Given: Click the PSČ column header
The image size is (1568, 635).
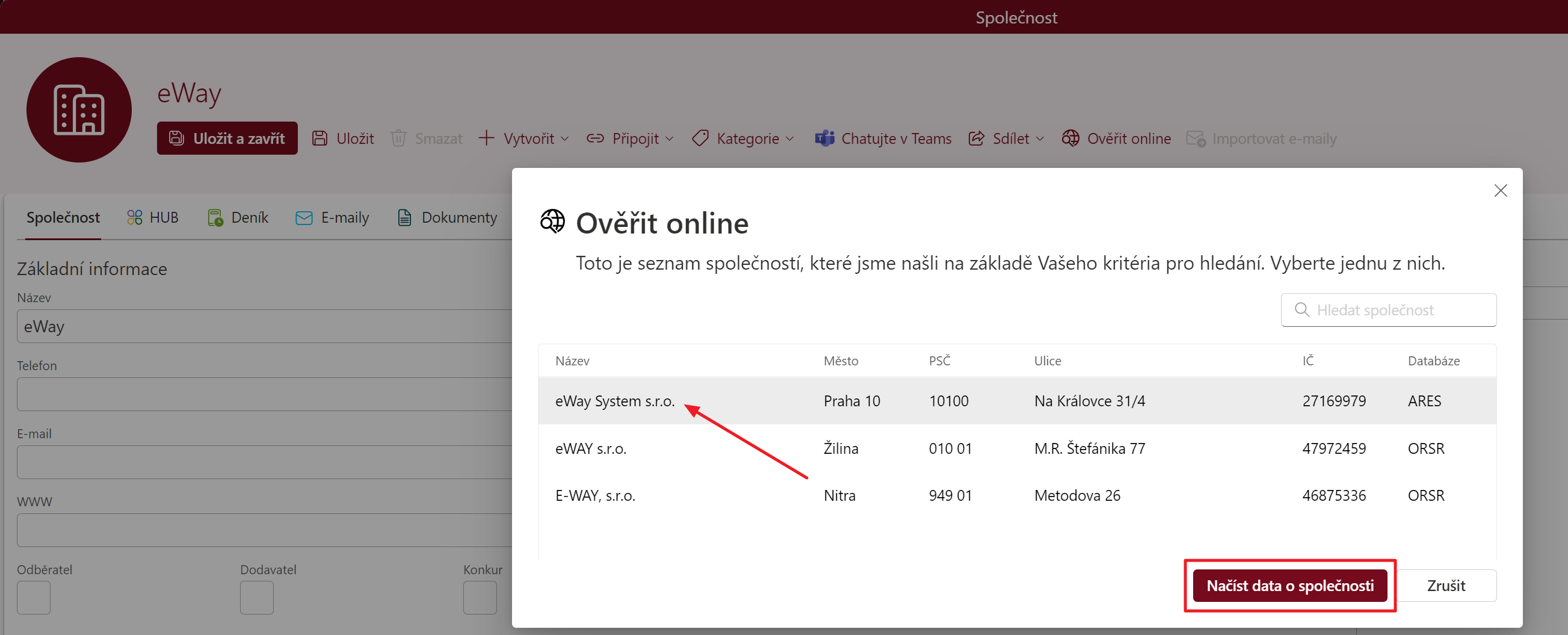Looking at the screenshot, I should (939, 361).
